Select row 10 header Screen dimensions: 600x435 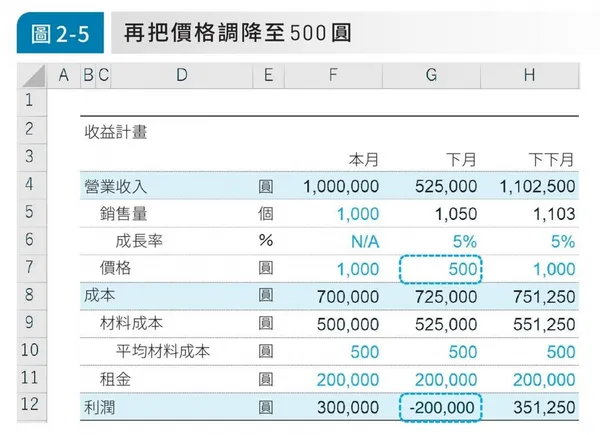coord(32,351)
